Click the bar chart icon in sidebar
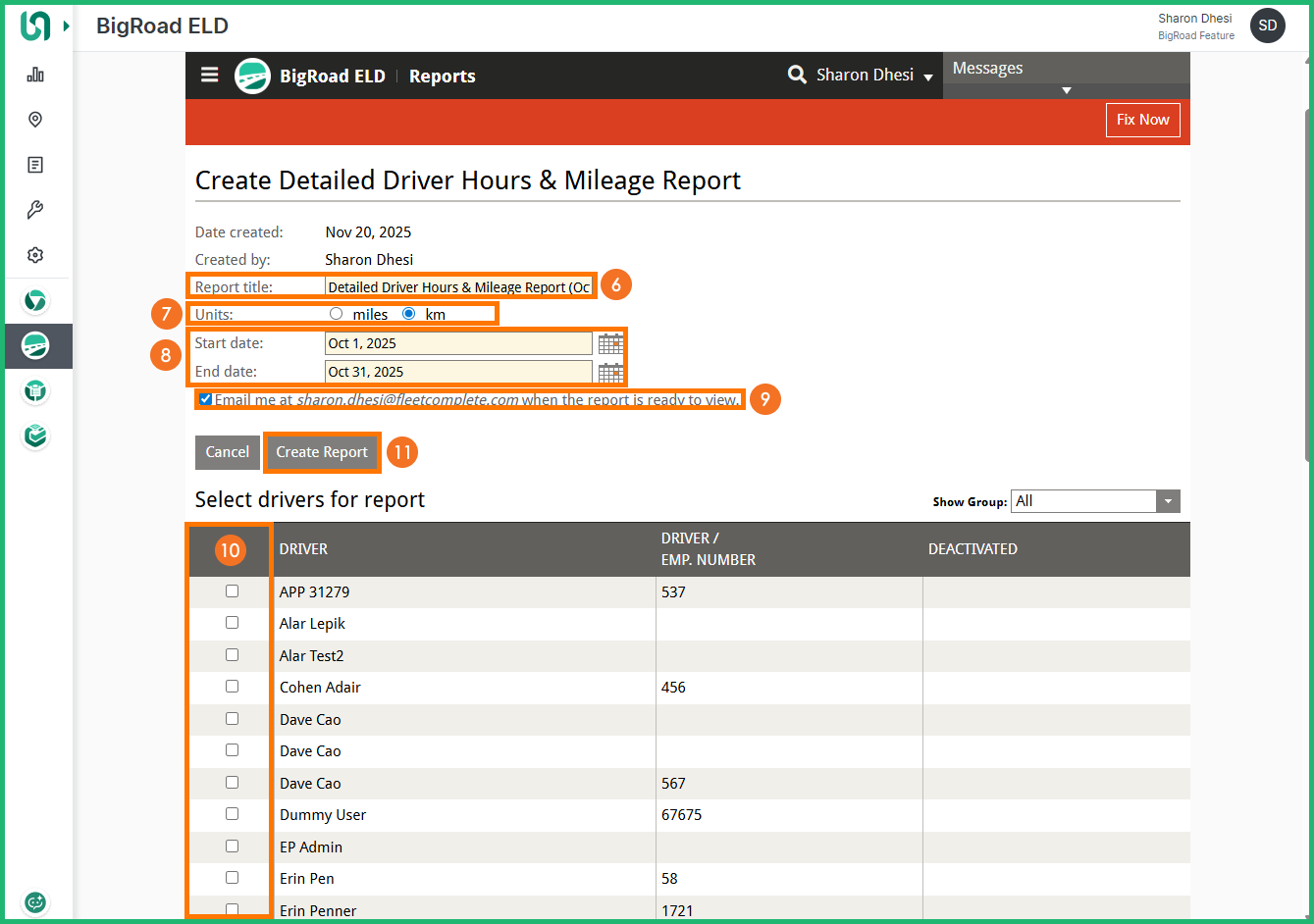This screenshot has height=924, width=1314. pyautogui.click(x=35, y=75)
